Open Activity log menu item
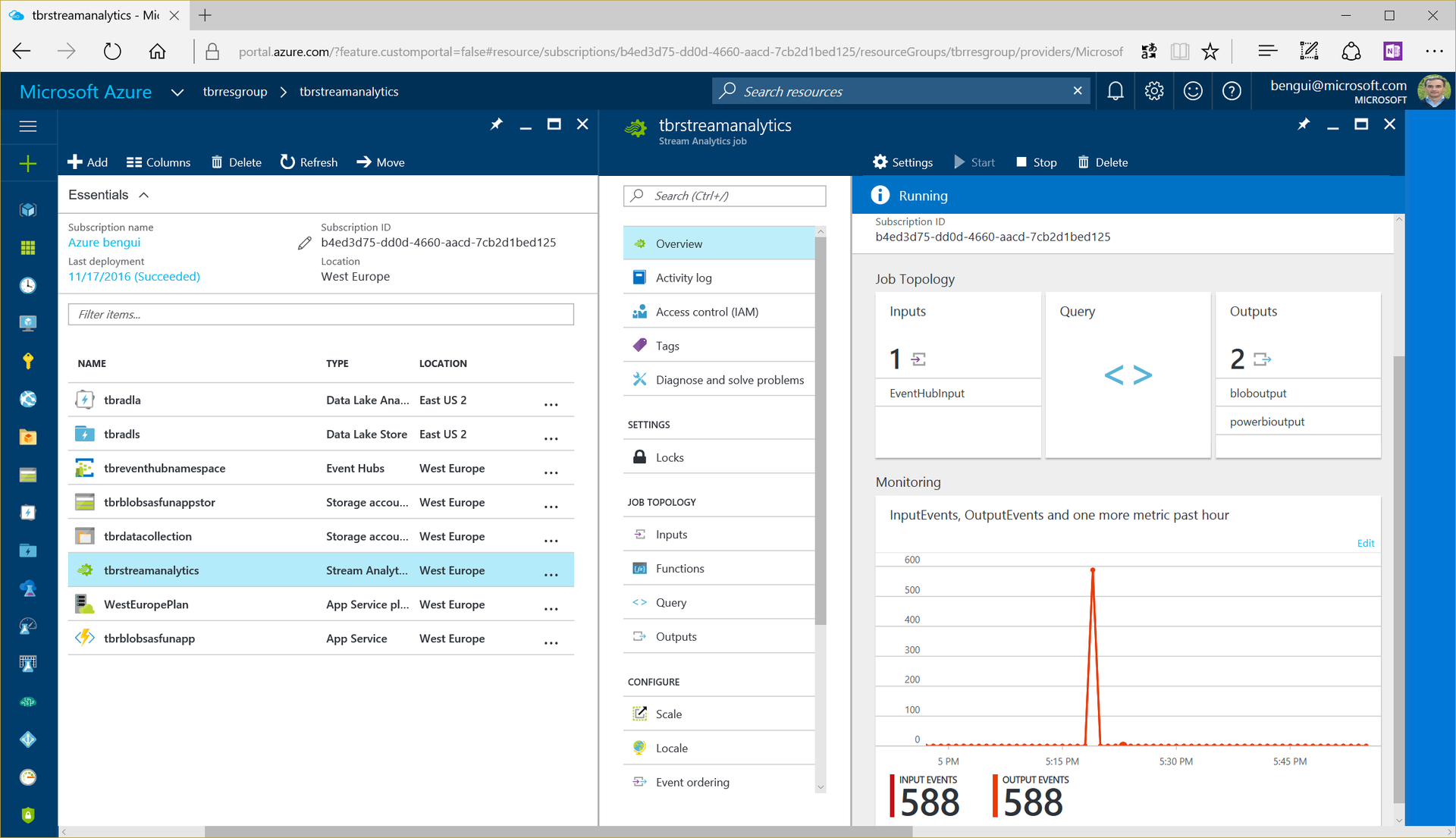The height and width of the screenshot is (838, 1456). click(x=719, y=278)
